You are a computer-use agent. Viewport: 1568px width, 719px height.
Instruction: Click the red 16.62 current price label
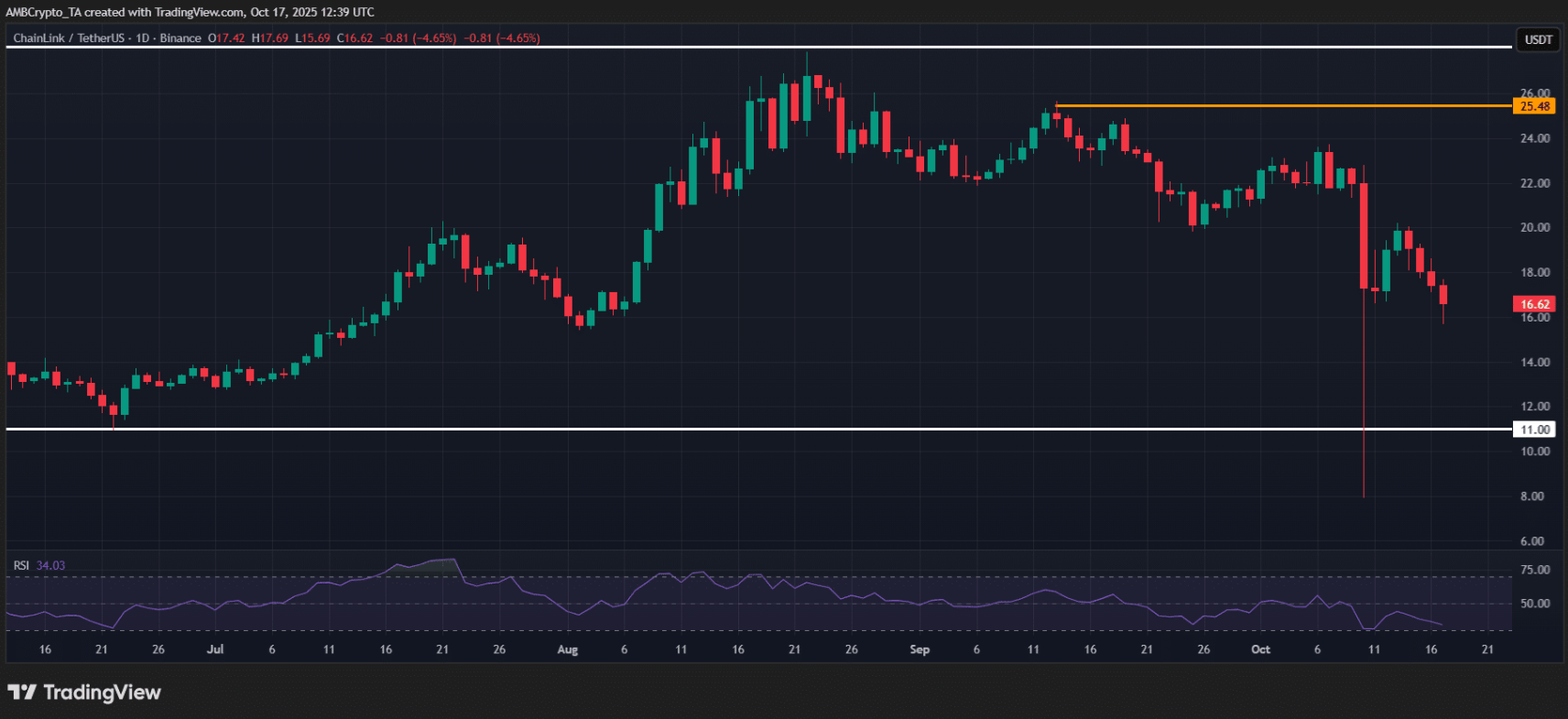click(x=1534, y=304)
